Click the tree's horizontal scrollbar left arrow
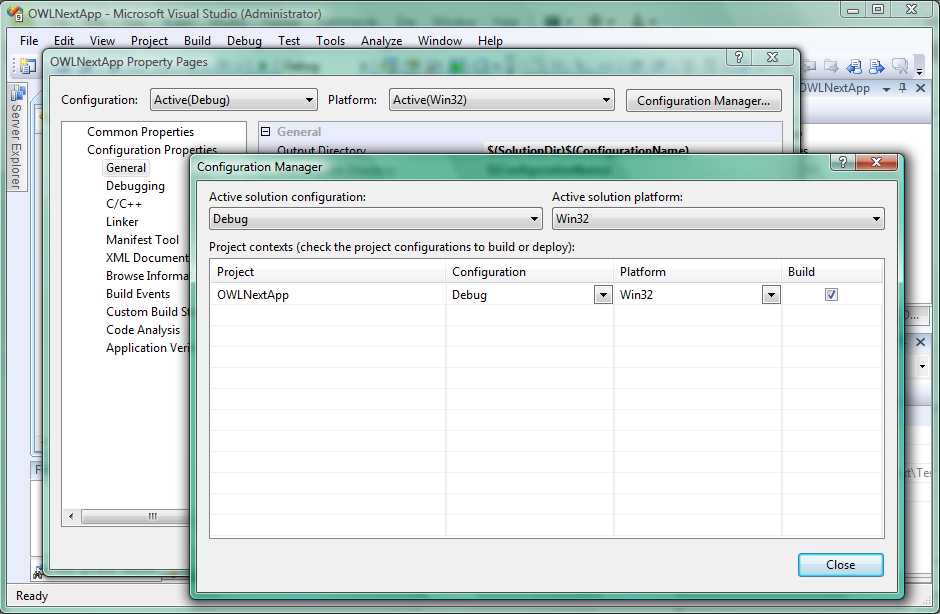 tap(71, 516)
